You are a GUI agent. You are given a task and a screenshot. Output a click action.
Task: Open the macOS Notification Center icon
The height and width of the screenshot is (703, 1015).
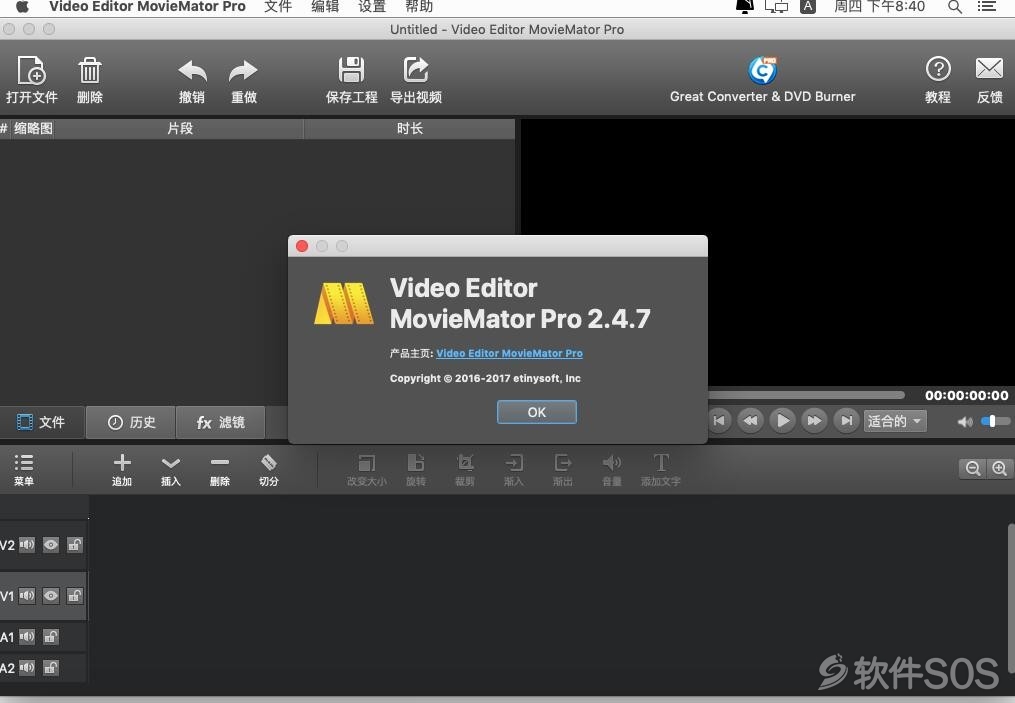coord(987,7)
